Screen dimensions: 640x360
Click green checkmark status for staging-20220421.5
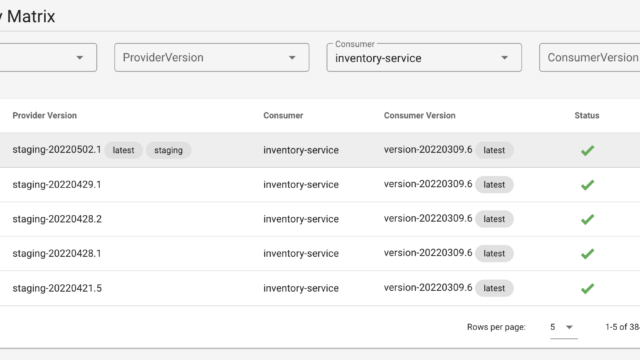click(587, 289)
